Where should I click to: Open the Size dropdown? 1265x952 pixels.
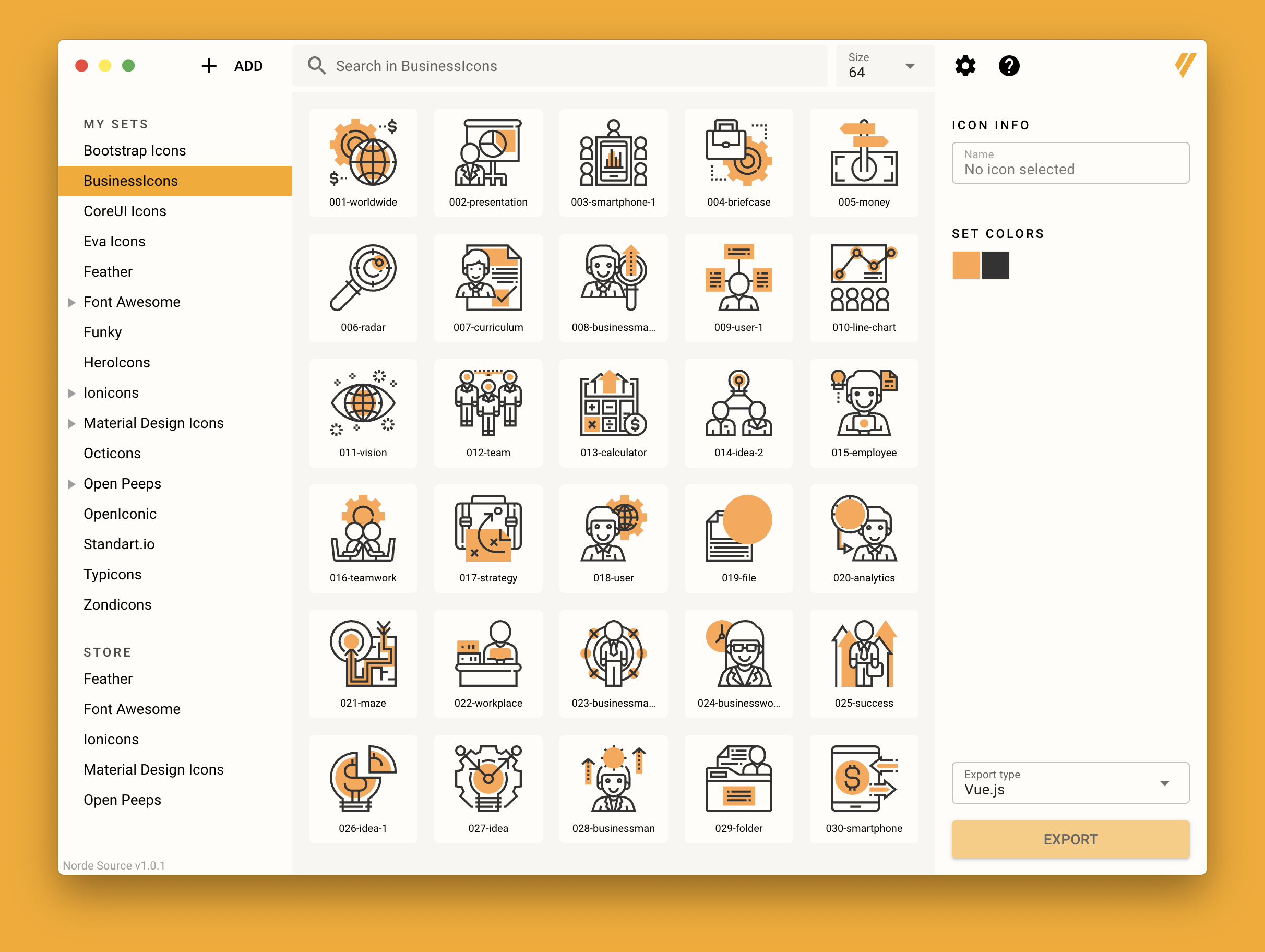coord(884,66)
